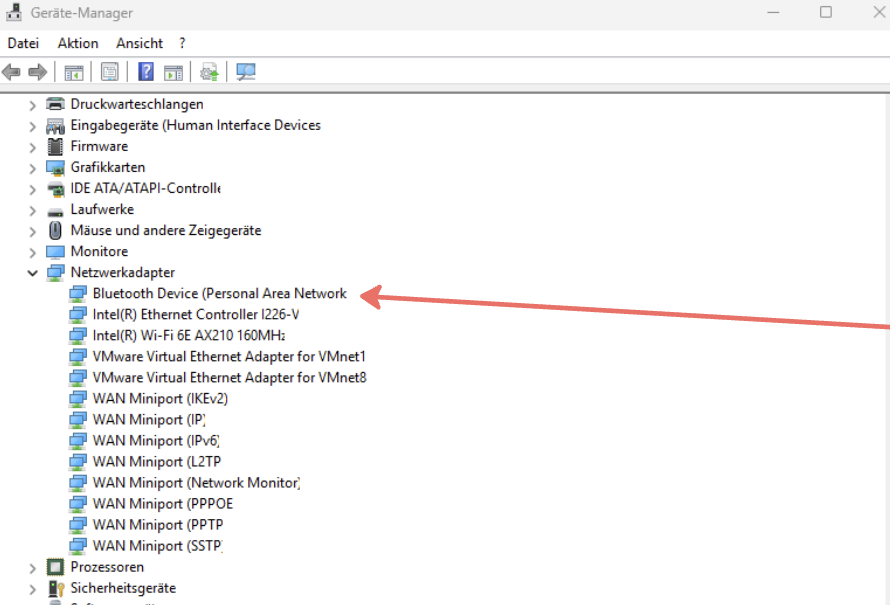Screen dimensions: 890x605
Task: Toggle the console tree pane toolbar icon
Action: coord(74,73)
